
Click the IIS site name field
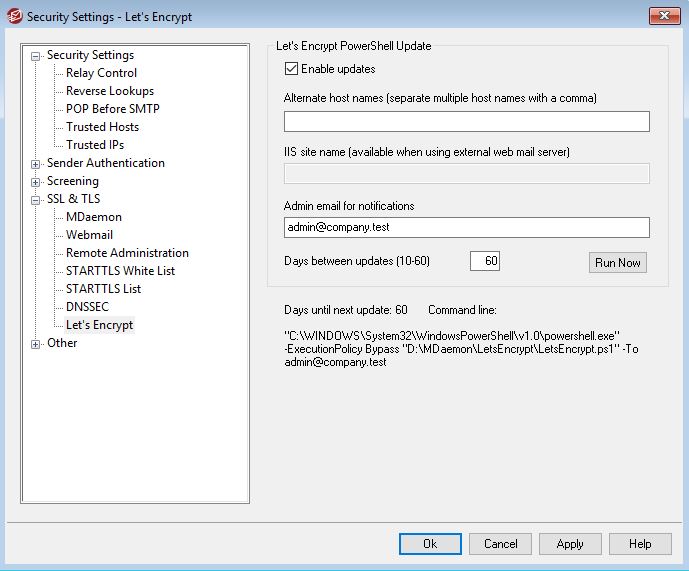pyautogui.click(x=467, y=174)
